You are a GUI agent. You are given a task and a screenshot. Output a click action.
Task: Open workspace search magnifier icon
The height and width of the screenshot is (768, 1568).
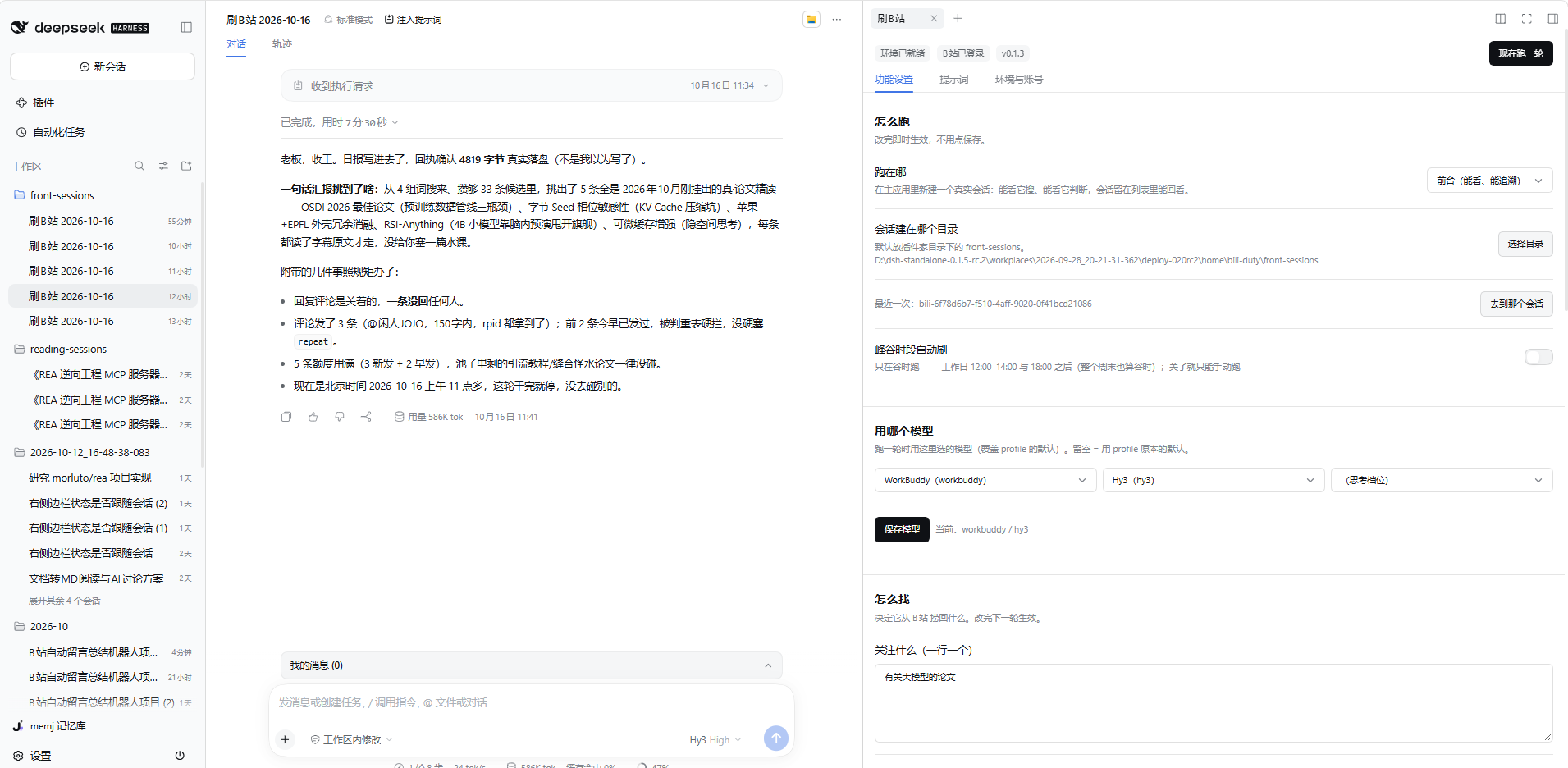pos(139,166)
